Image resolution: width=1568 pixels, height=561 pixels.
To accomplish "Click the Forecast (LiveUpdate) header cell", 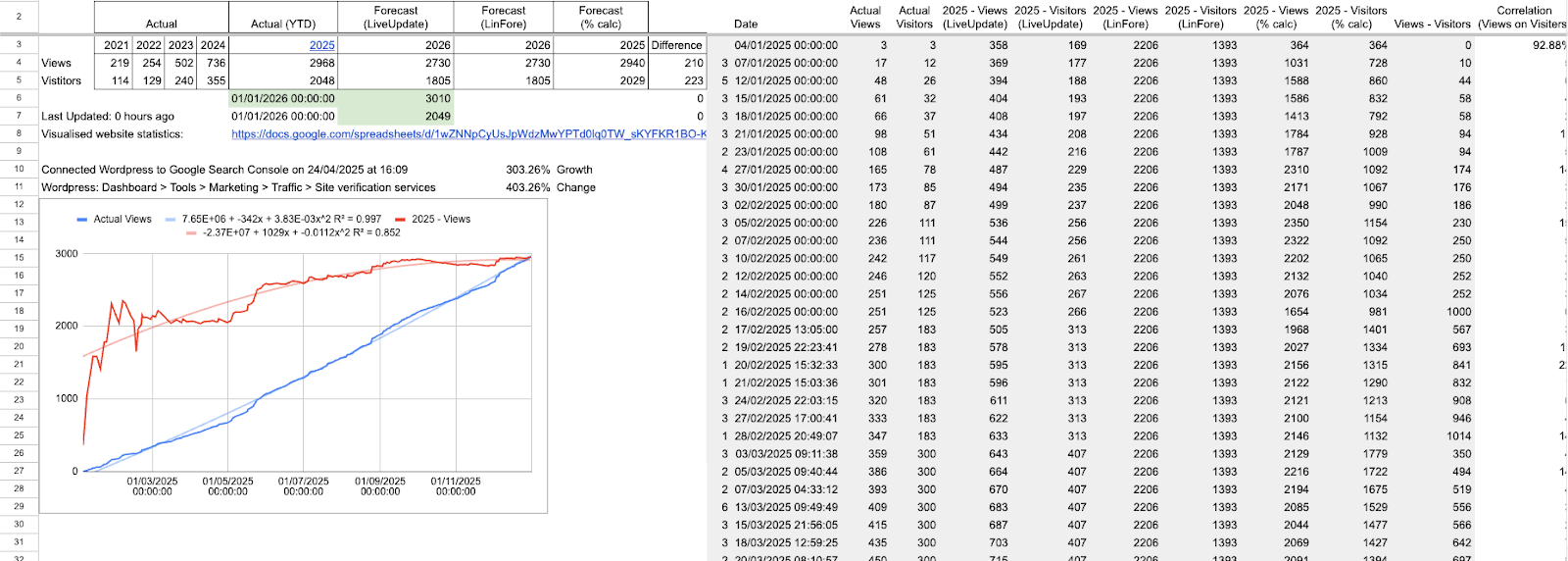I will pos(395,17).
